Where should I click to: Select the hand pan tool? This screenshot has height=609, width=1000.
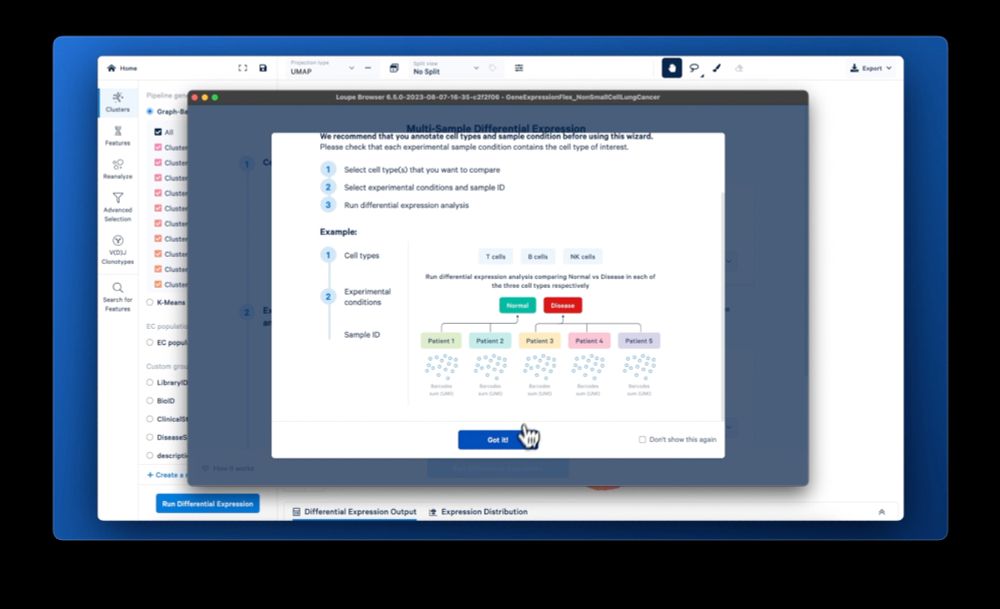coord(672,68)
